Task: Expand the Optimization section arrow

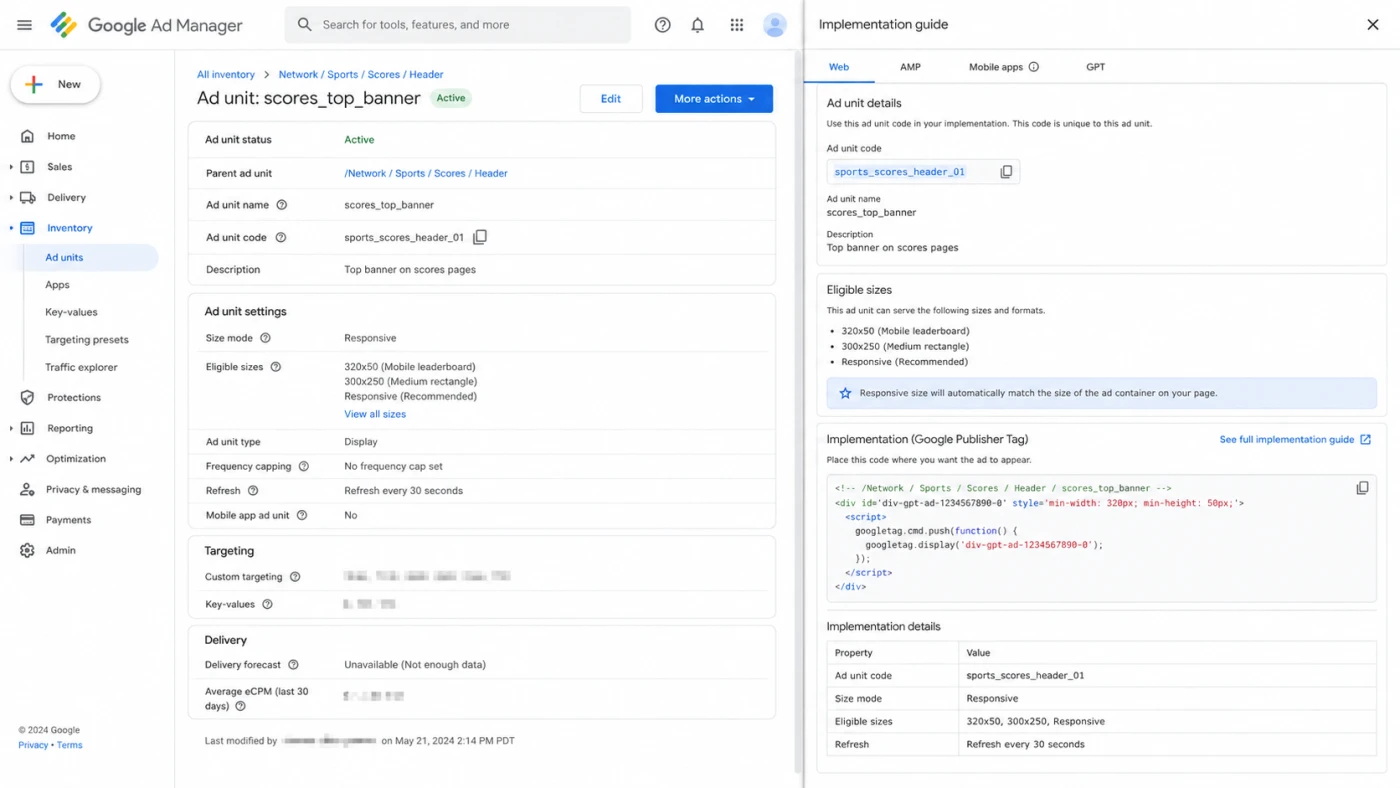Action: point(11,459)
